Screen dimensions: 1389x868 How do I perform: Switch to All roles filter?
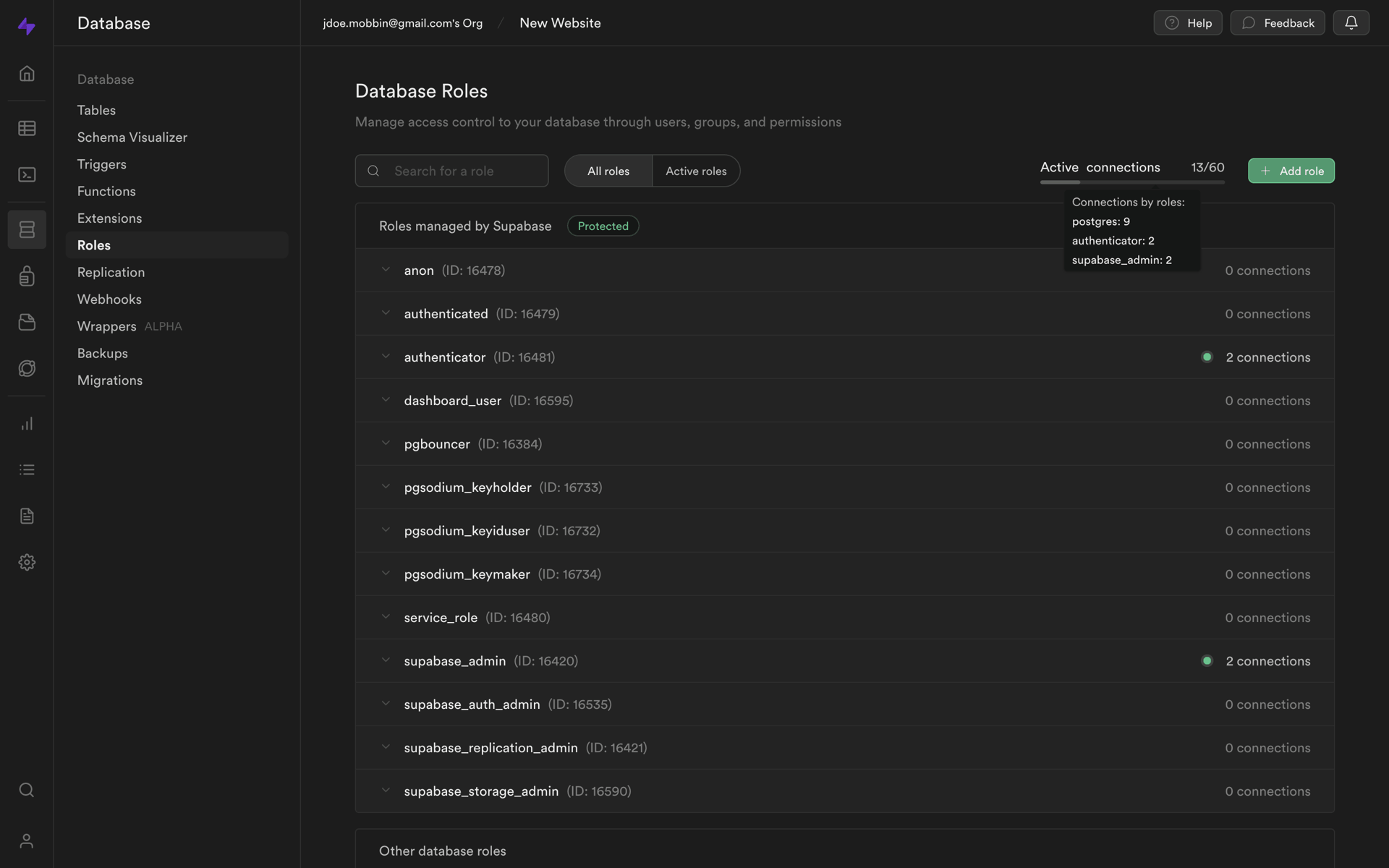(x=608, y=171)
